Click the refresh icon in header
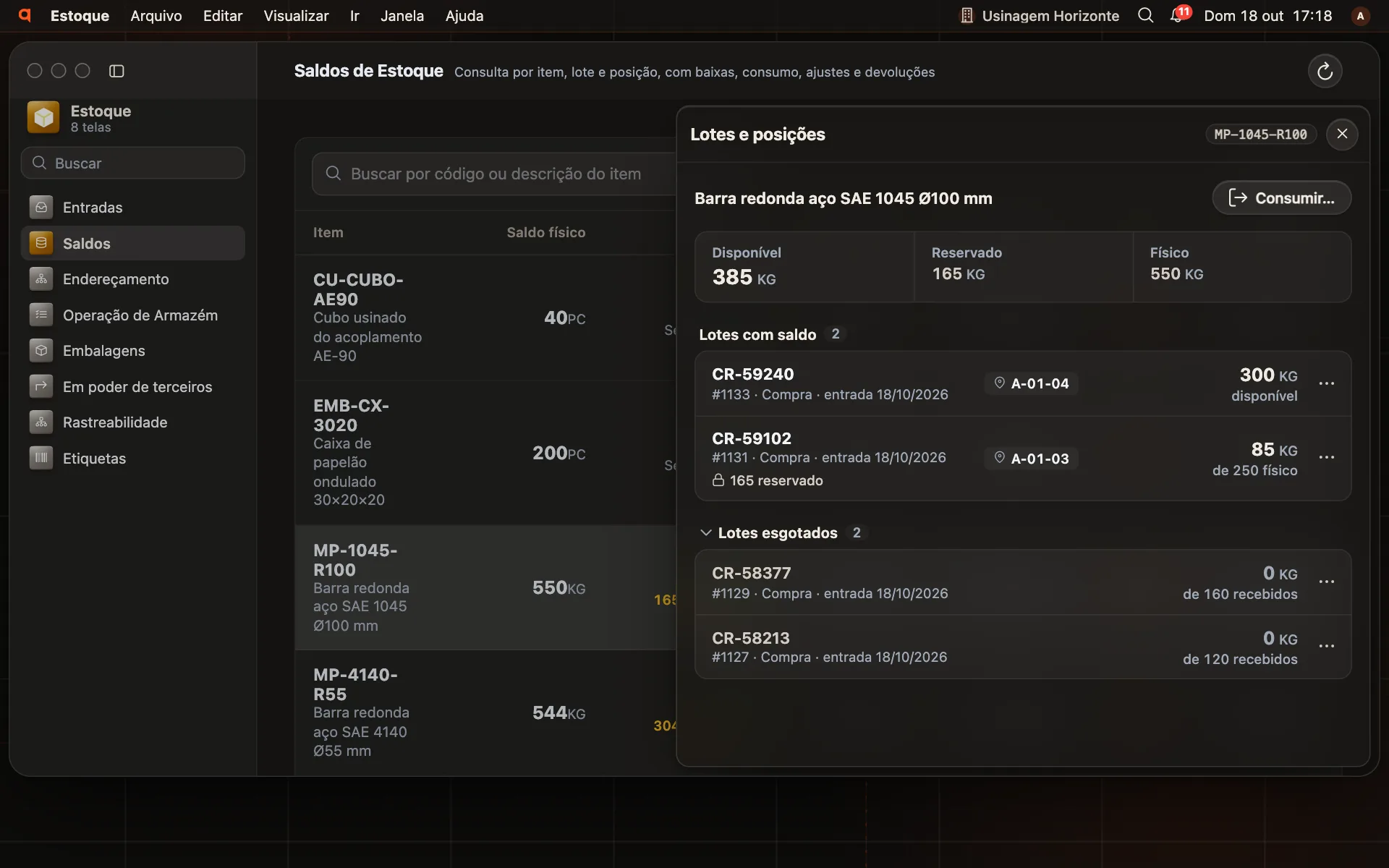 pos(1325,71)
